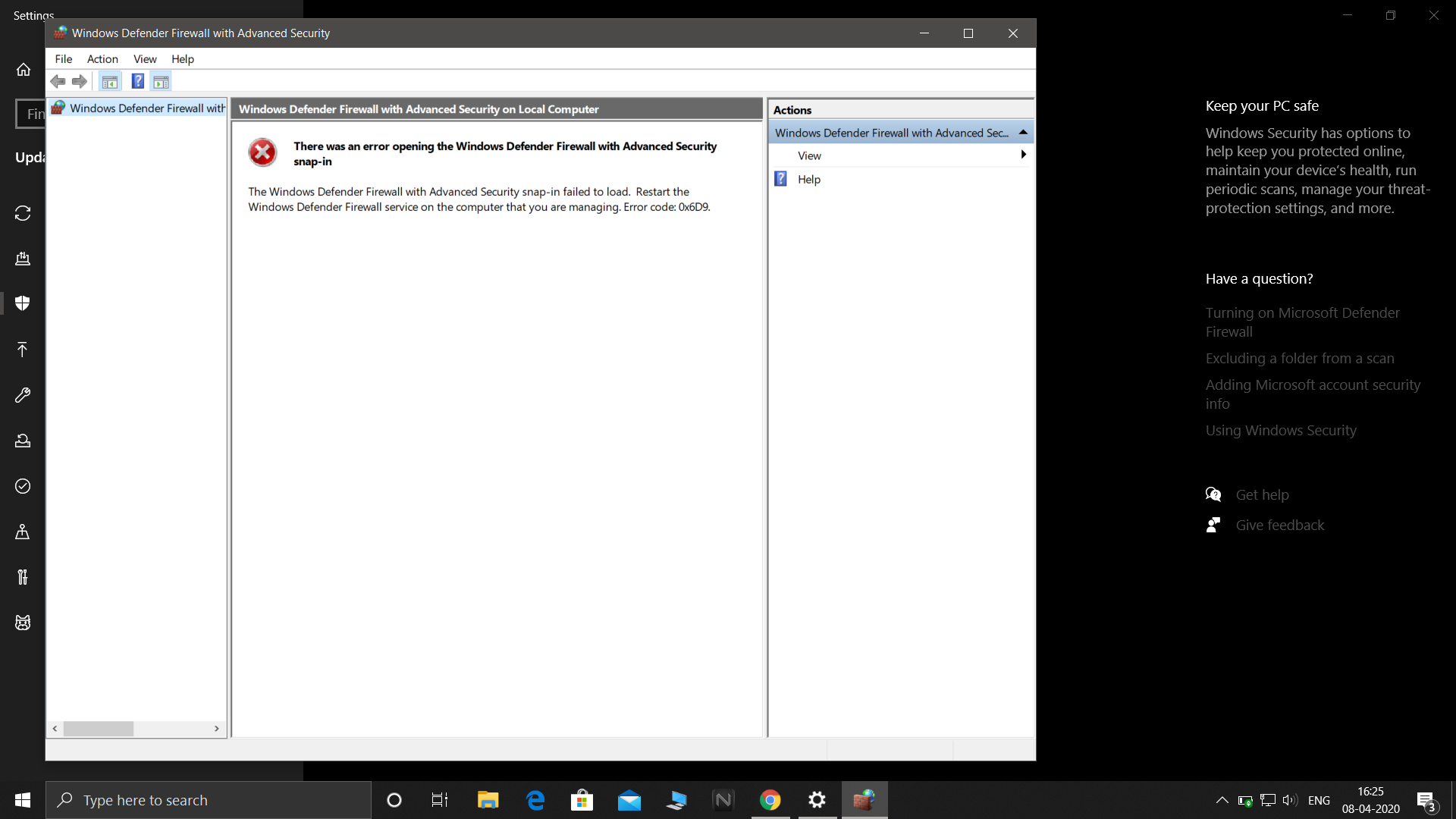This screenshot has width=1456, height=819.
Task: Click the blue Help question mark toolbar icon
Action: tap(137, 81)
